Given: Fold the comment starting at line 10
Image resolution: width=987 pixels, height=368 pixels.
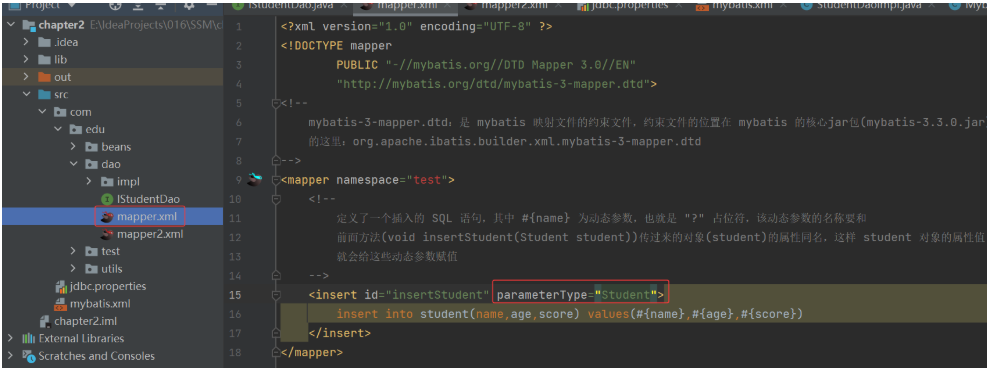Looking at the screenshot, I should 276,199.
